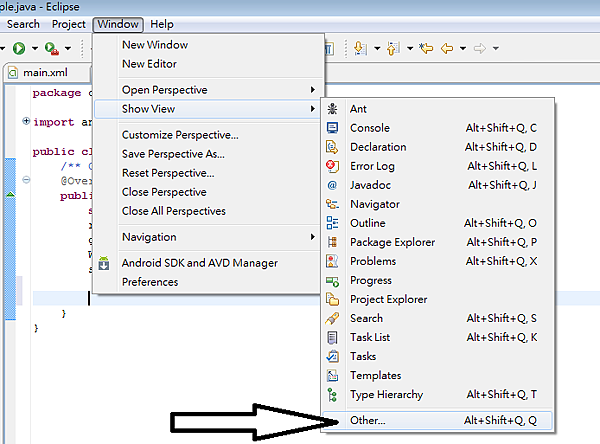Click the Declaration view icon
This screenshot has height=444, width=600.
(332, 147)
